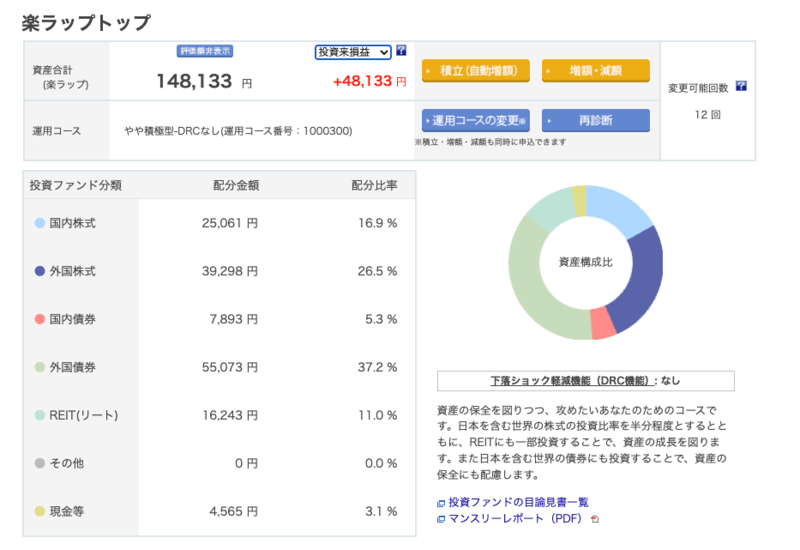800x550 pixels.
Task: Click the 25,061 円 amount
Action: pyautogui.click(x=230, y=223)
